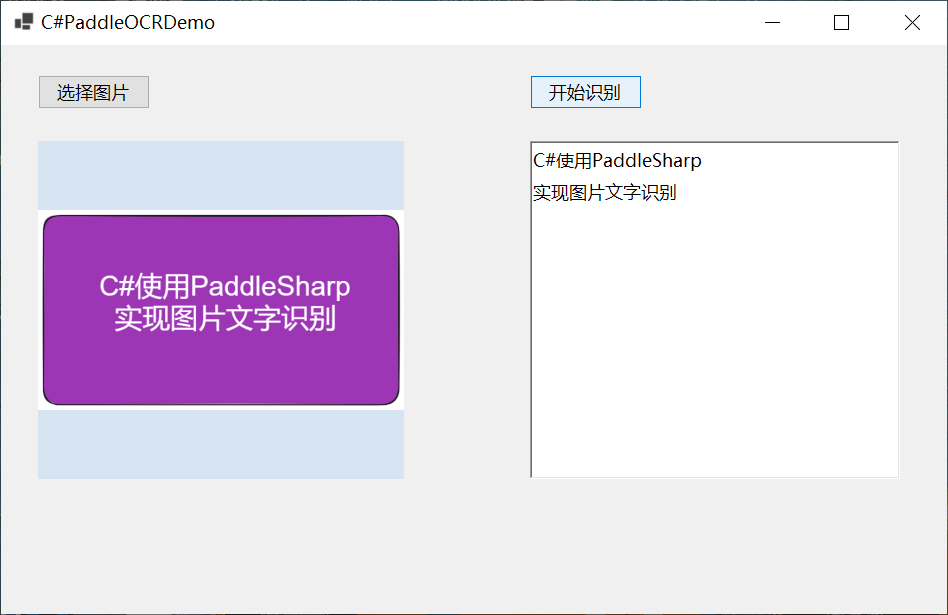This screenshot has width=948, height=615.
Task: Click the result line "C#使用PaddleSharp"
Action: coord(617,161)
